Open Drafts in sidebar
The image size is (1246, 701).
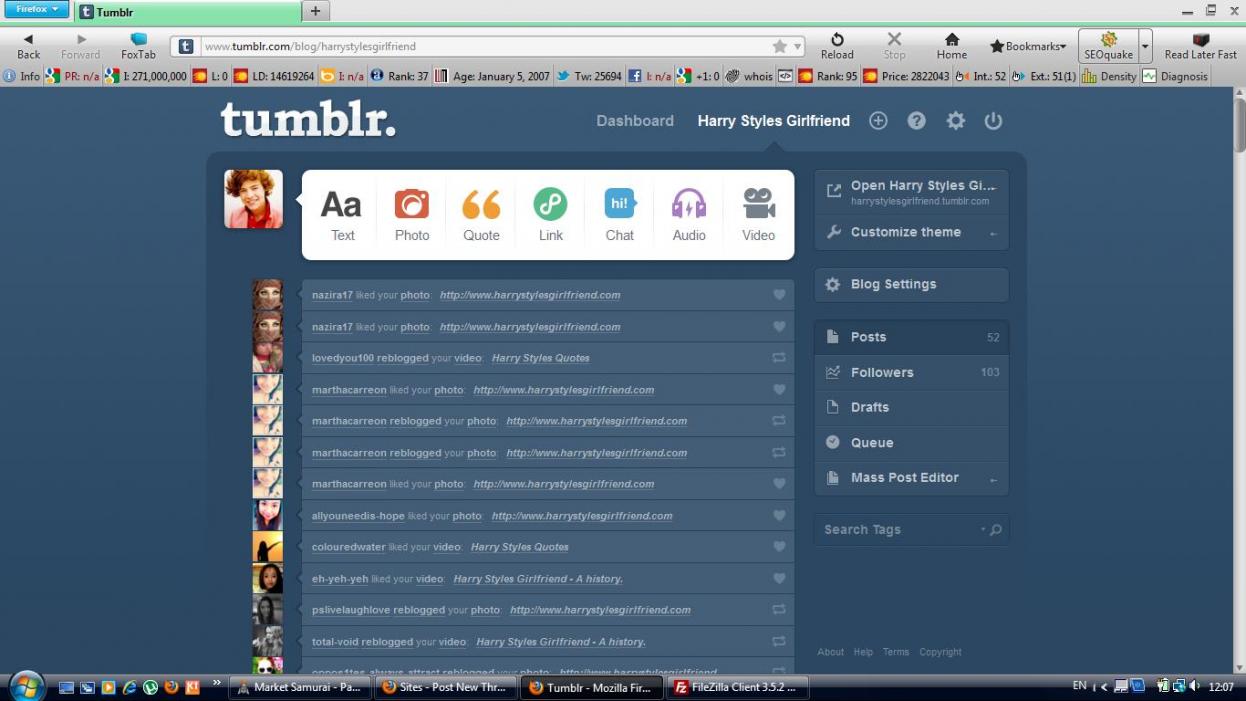(x=911, y=407)
